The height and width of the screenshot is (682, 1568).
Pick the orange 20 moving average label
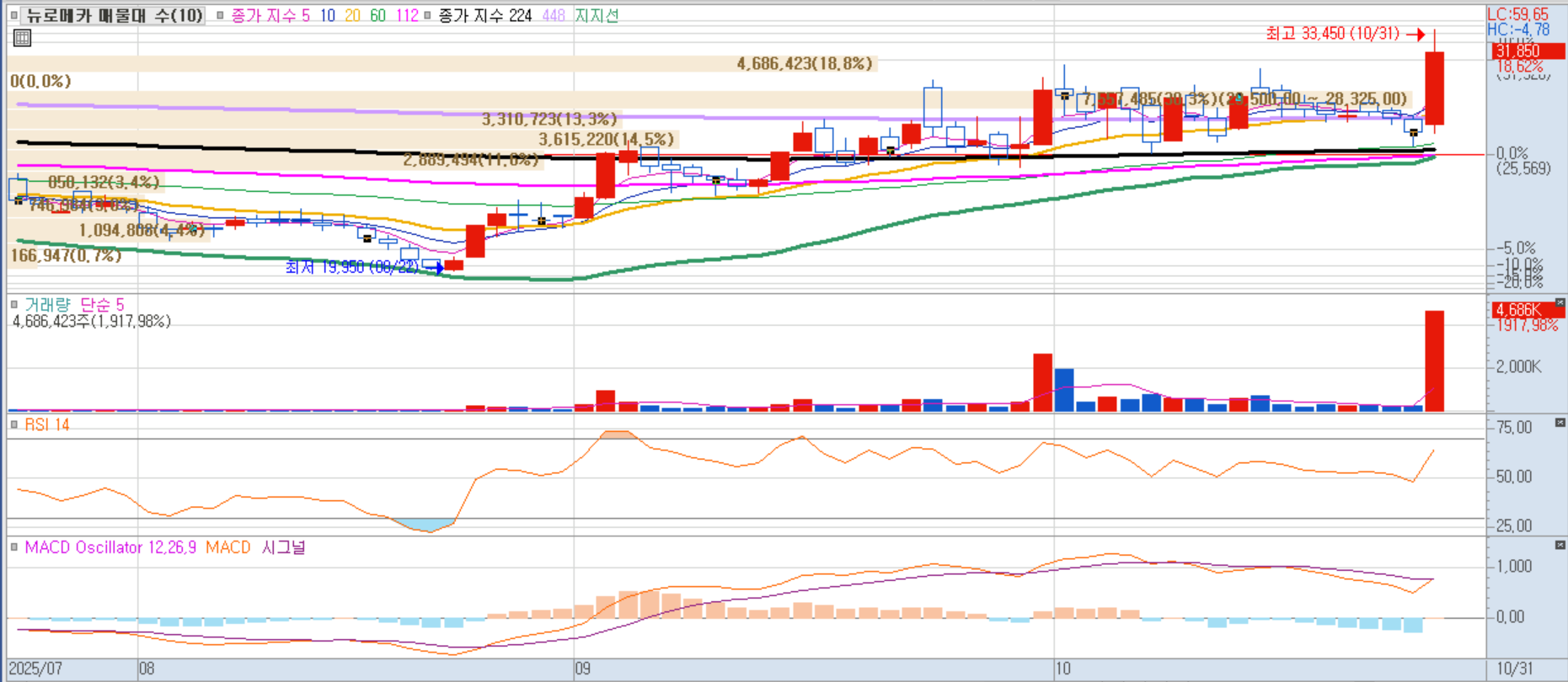(x=352, y=15)
